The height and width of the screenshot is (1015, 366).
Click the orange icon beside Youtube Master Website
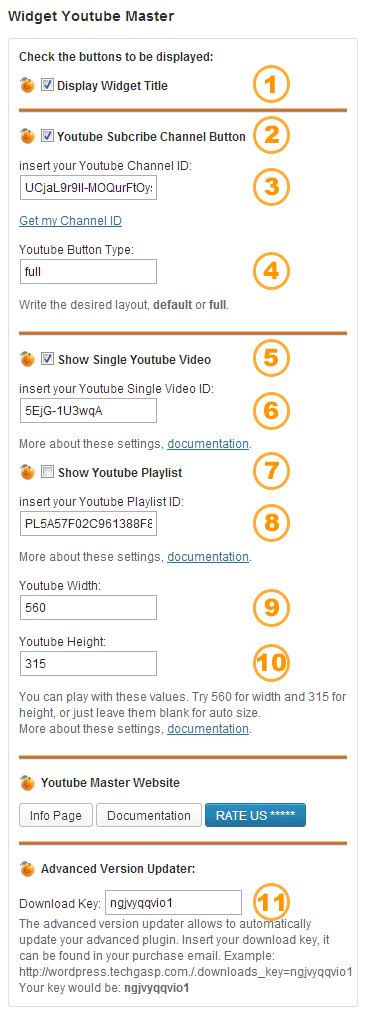tap(27, 783)
